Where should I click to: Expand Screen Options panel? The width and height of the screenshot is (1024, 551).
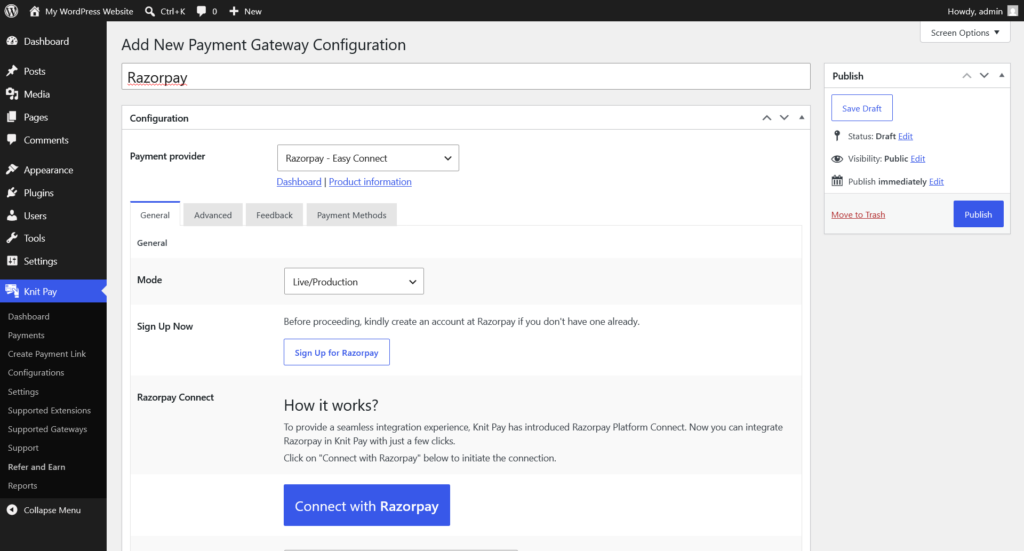(965, 33)
